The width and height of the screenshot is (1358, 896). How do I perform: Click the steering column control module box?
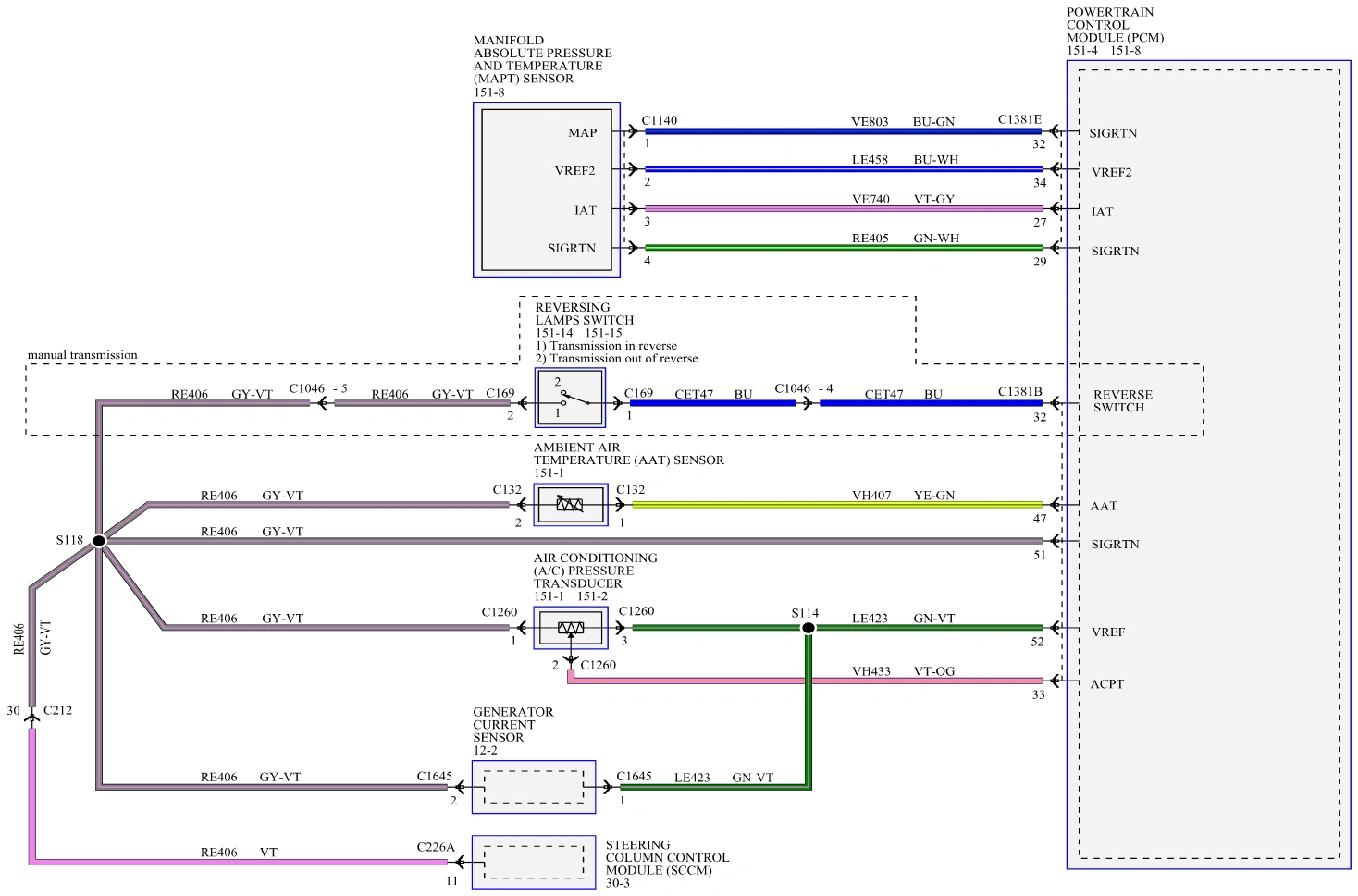coord(534,863)
